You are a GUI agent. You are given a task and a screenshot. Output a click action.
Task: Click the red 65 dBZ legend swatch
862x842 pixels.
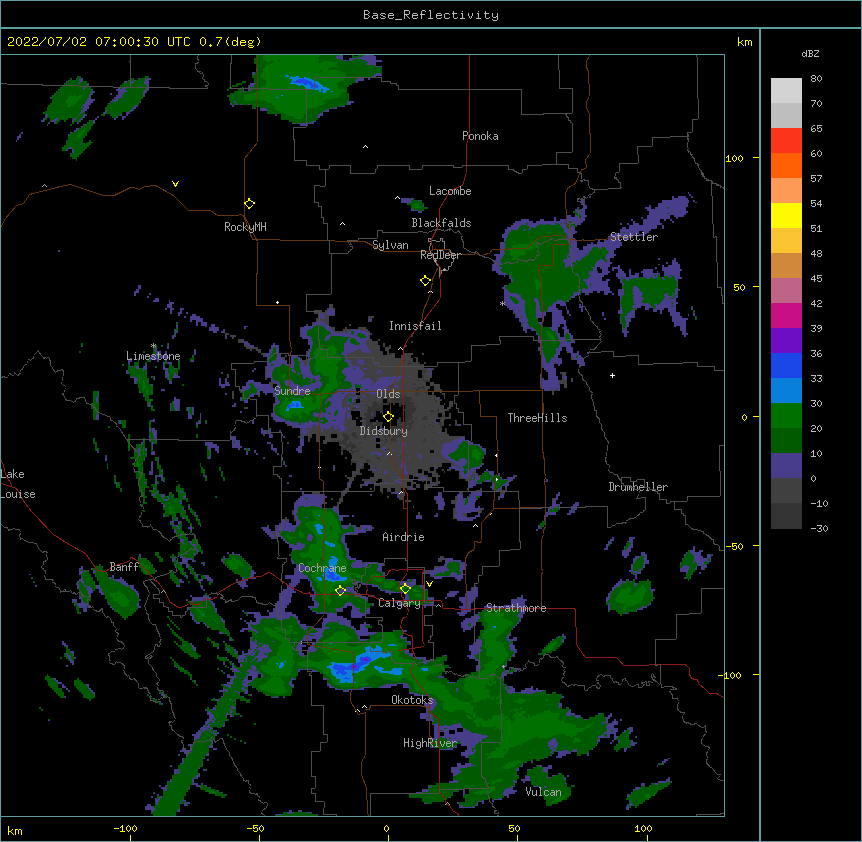click(x=786, y=140)
